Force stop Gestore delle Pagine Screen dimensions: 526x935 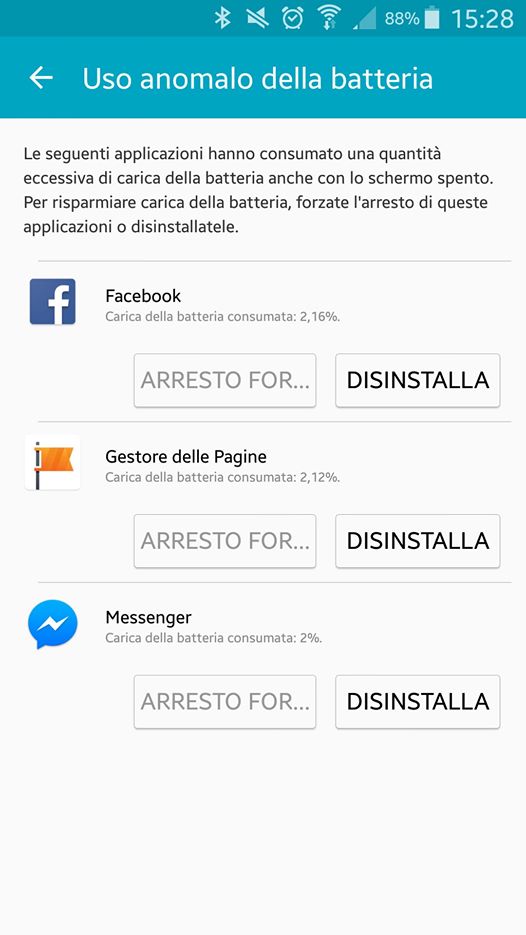[x=225, y=541]
